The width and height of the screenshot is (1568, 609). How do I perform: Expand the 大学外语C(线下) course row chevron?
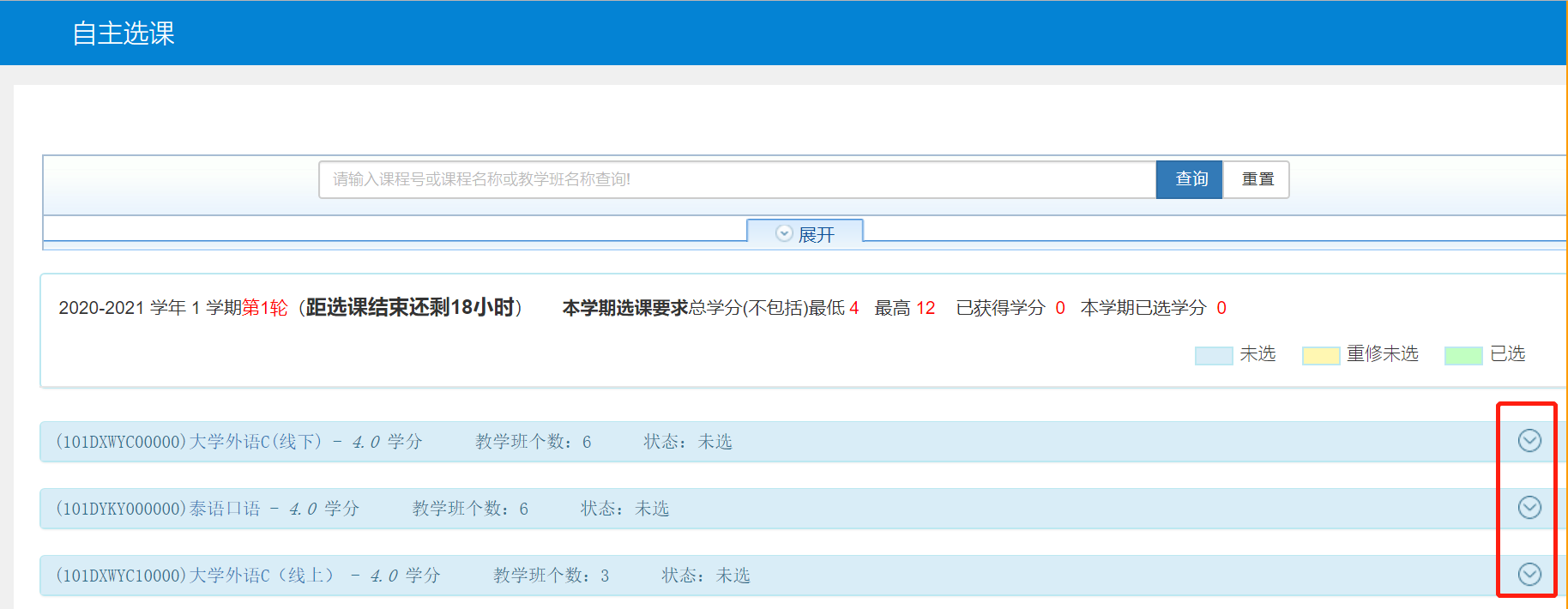tap(1529, 441)
